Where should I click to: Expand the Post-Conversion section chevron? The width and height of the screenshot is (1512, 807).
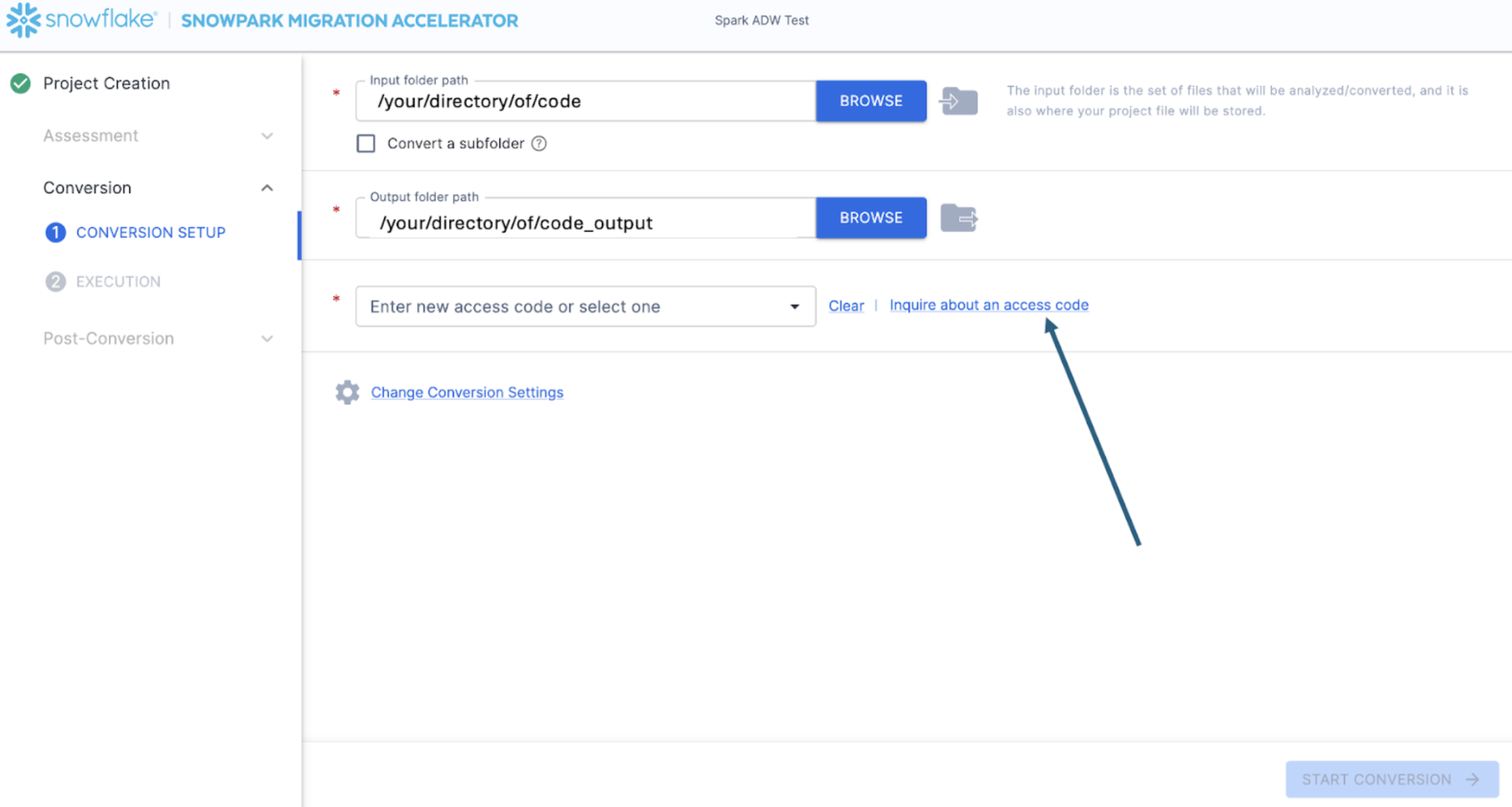267,339
